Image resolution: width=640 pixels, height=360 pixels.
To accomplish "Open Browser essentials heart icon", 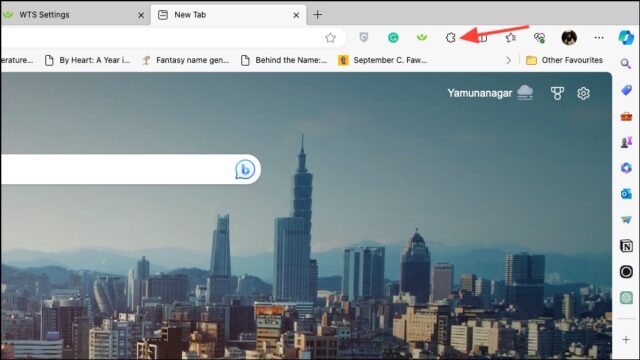I will [539, 38].
